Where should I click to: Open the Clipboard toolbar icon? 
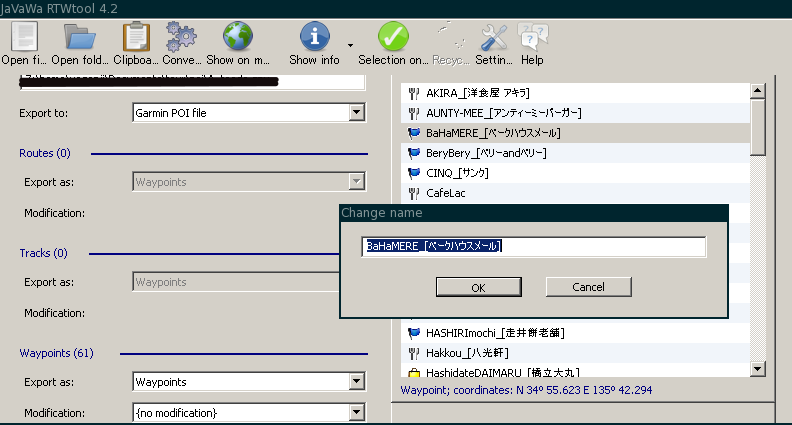coord(136,37)
